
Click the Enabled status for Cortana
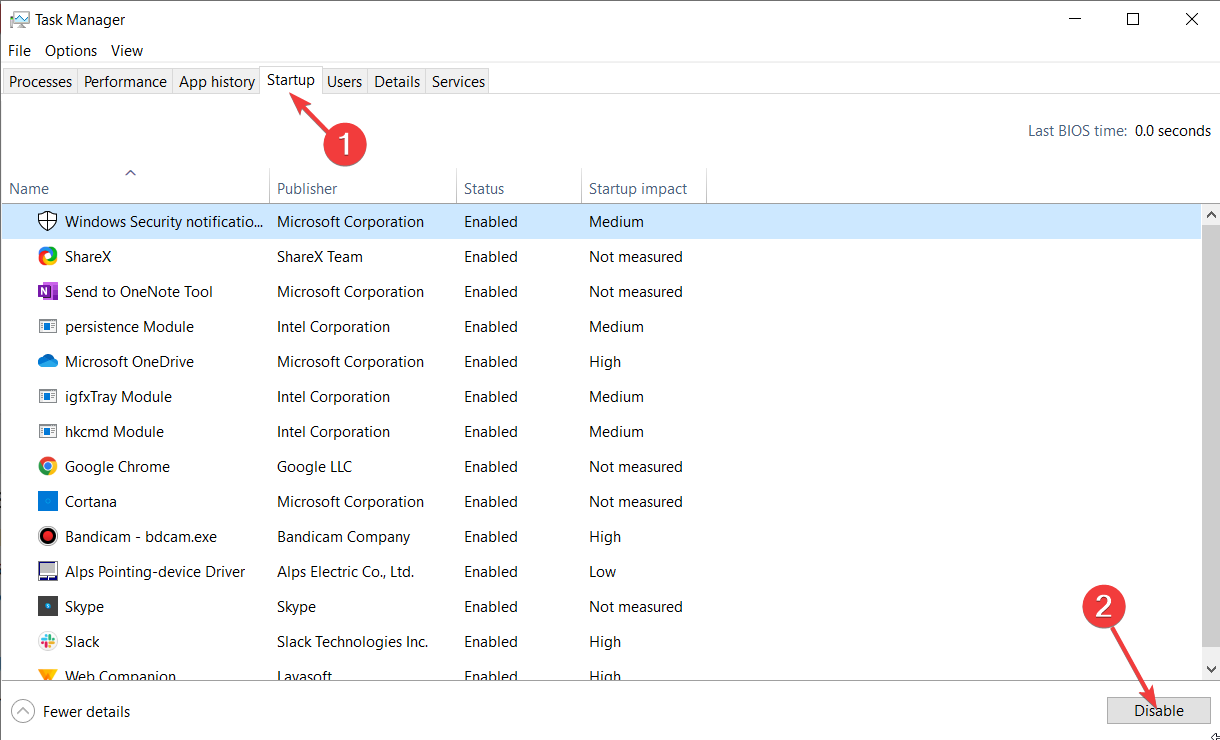pos(491,501)
